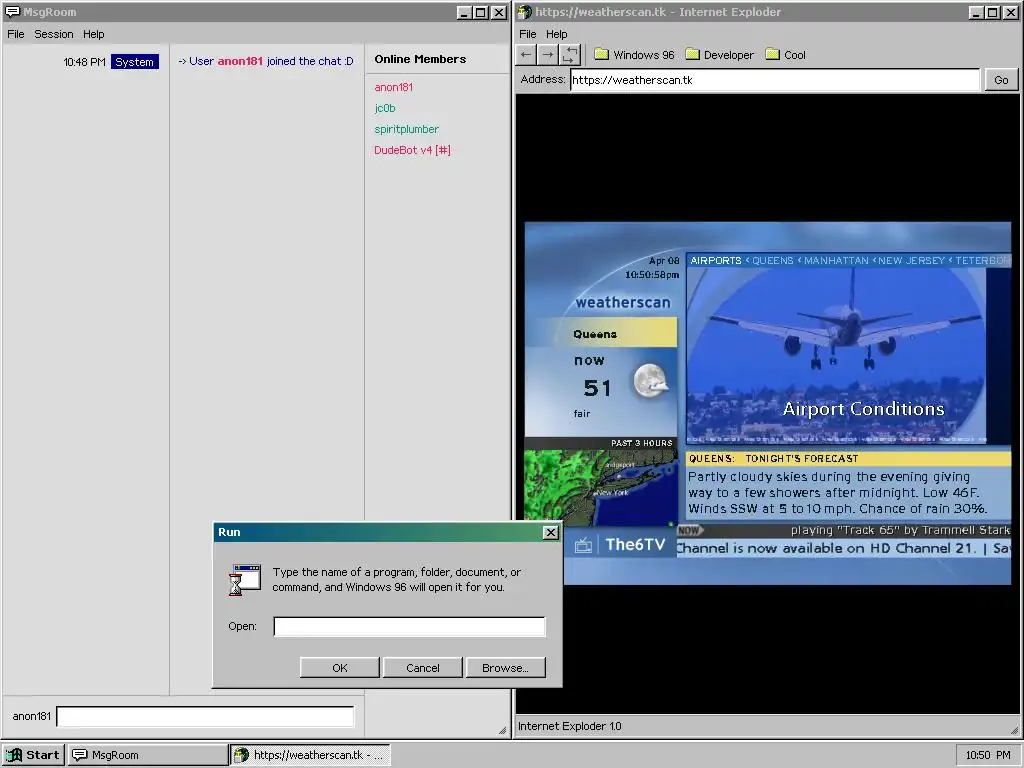The height and width of the screenshot is (768, 1024).
Task: Click the MsgRoom title bar chat icon
Action: click(12, 12)
